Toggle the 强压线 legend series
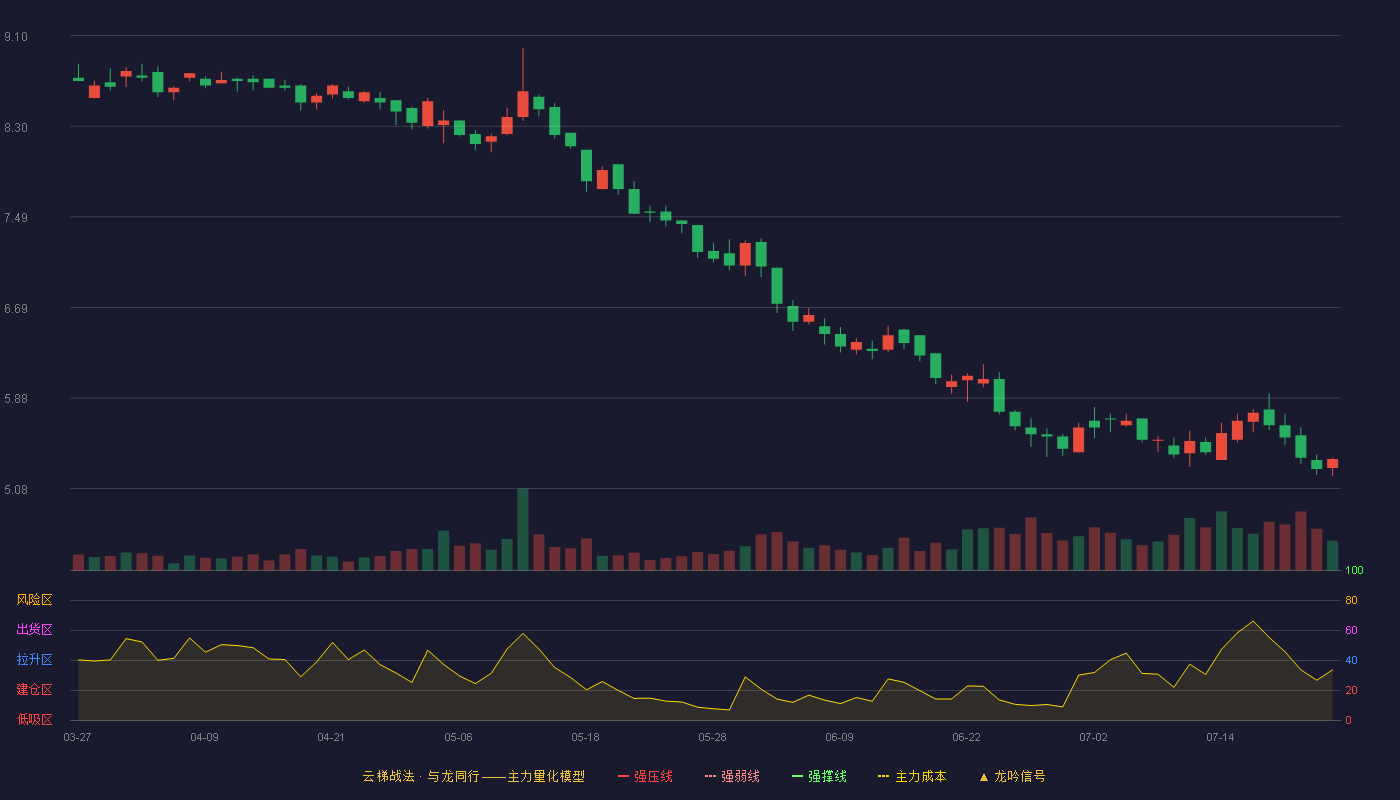 645,776
